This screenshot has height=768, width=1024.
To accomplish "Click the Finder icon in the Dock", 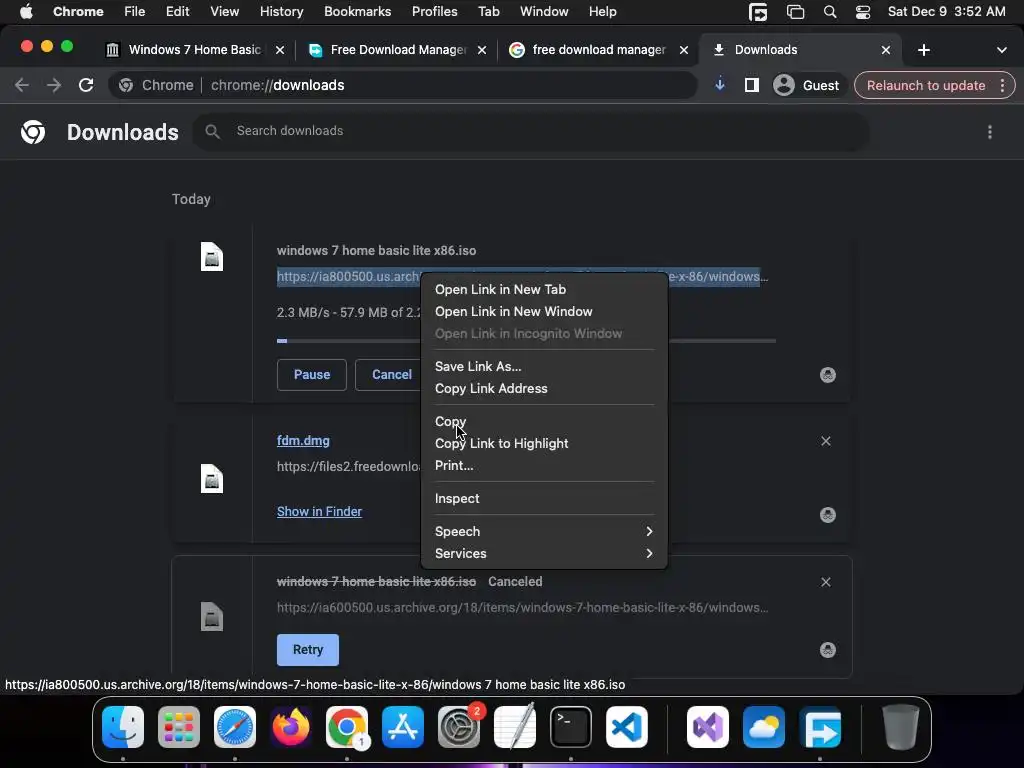I will click(123, 727).
